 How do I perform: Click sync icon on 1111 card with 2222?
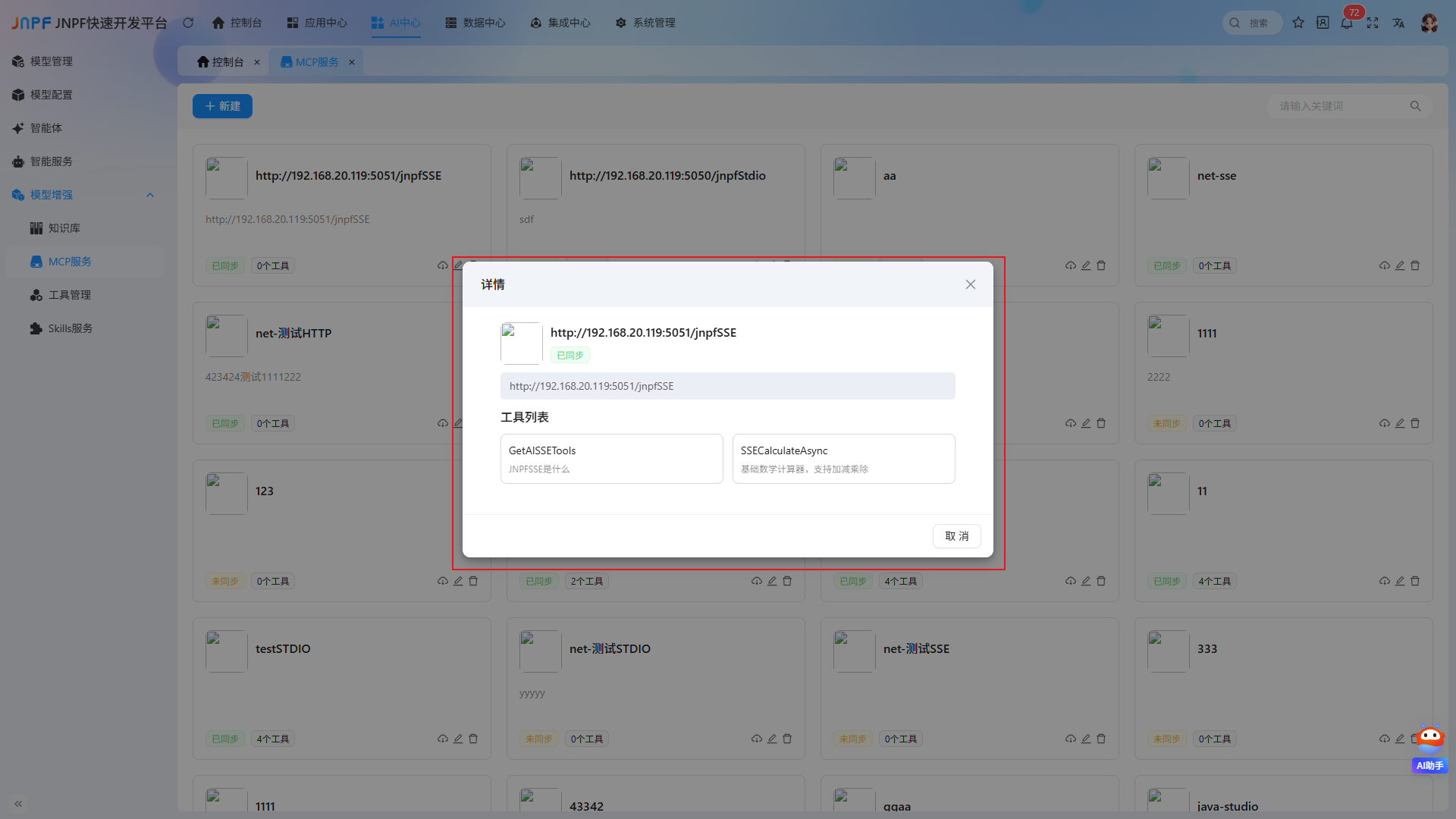point(1385,423)
